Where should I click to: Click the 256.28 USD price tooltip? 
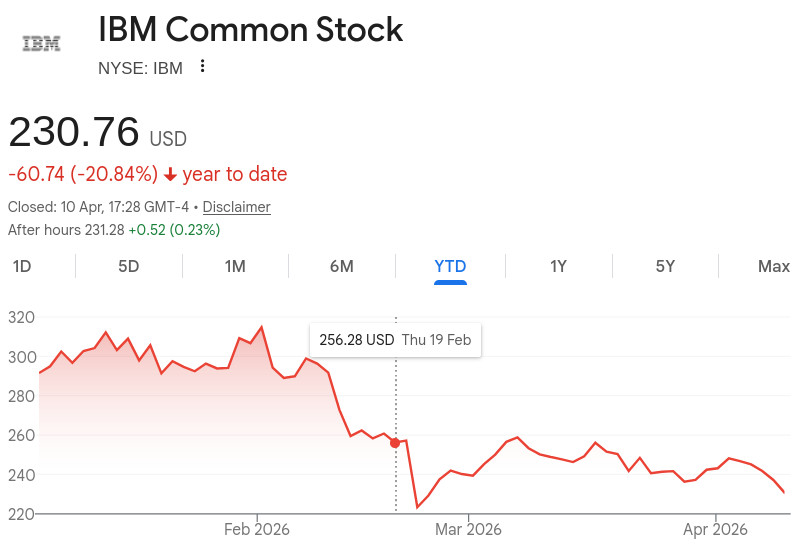tap(395, 340)
